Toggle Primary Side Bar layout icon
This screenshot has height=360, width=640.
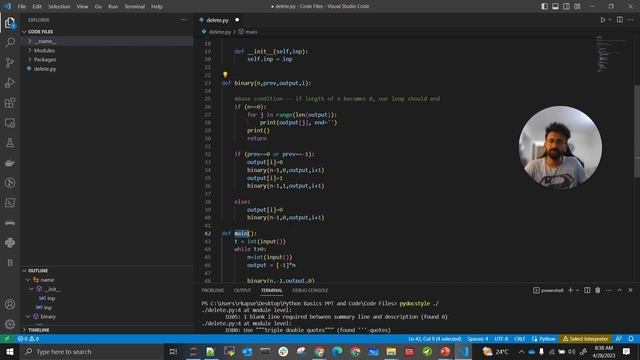point(544,6)
